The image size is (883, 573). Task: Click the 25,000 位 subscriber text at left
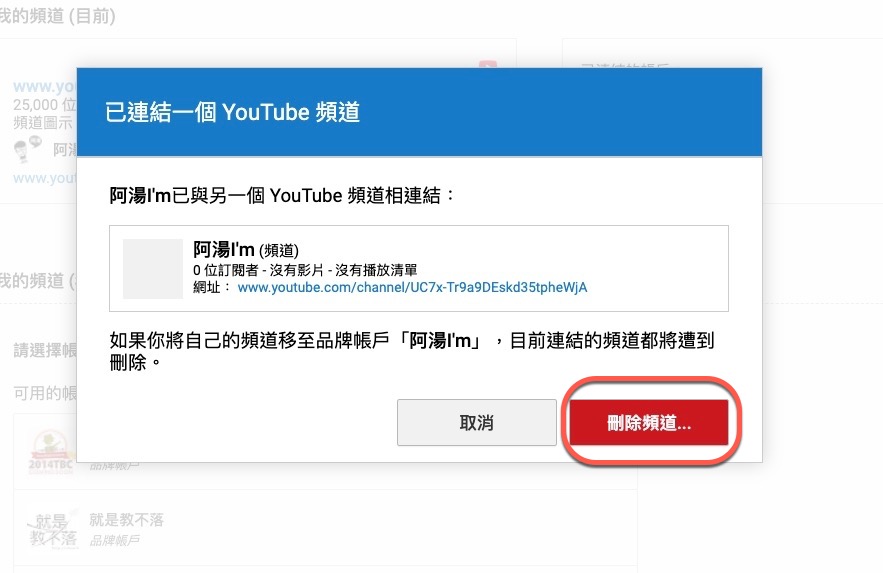44,105
